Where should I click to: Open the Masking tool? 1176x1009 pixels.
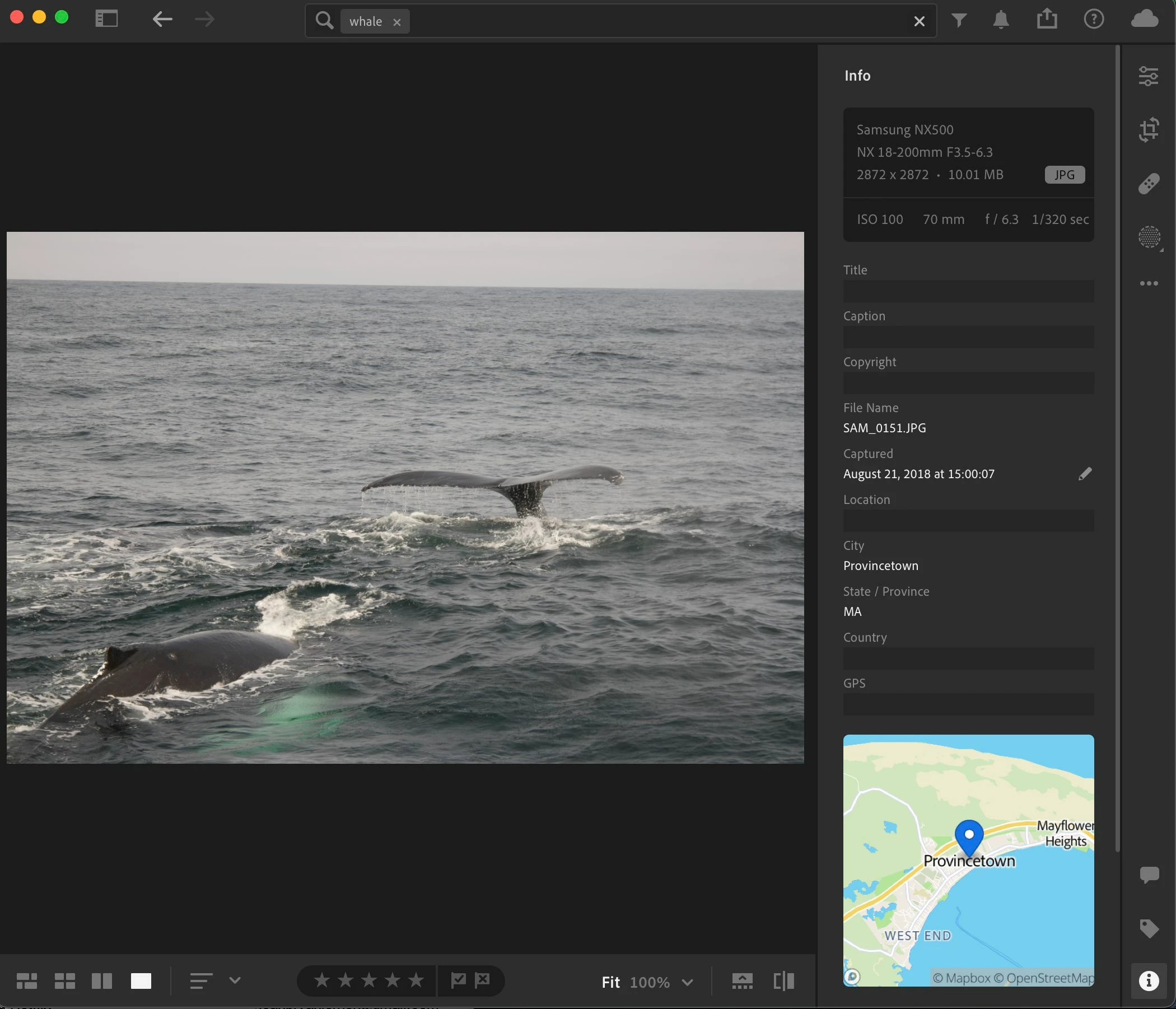click(x=1148, y=237)
